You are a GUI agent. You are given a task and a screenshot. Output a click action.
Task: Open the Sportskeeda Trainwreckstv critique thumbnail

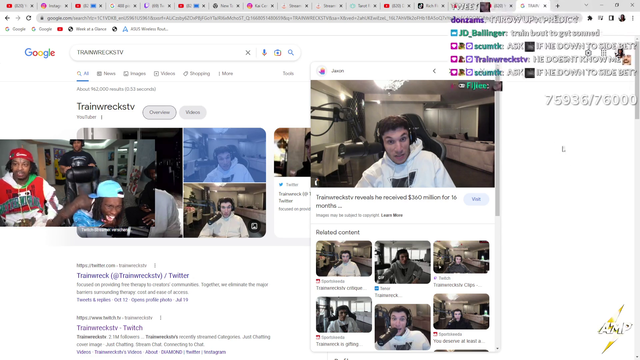coord(344,258)
